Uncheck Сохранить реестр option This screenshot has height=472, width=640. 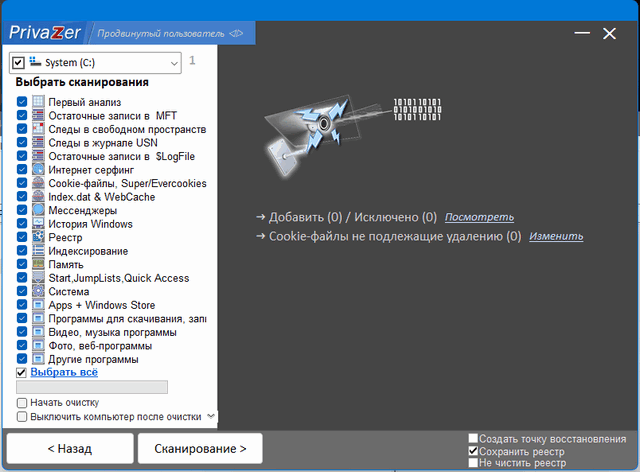pos(473,451)
